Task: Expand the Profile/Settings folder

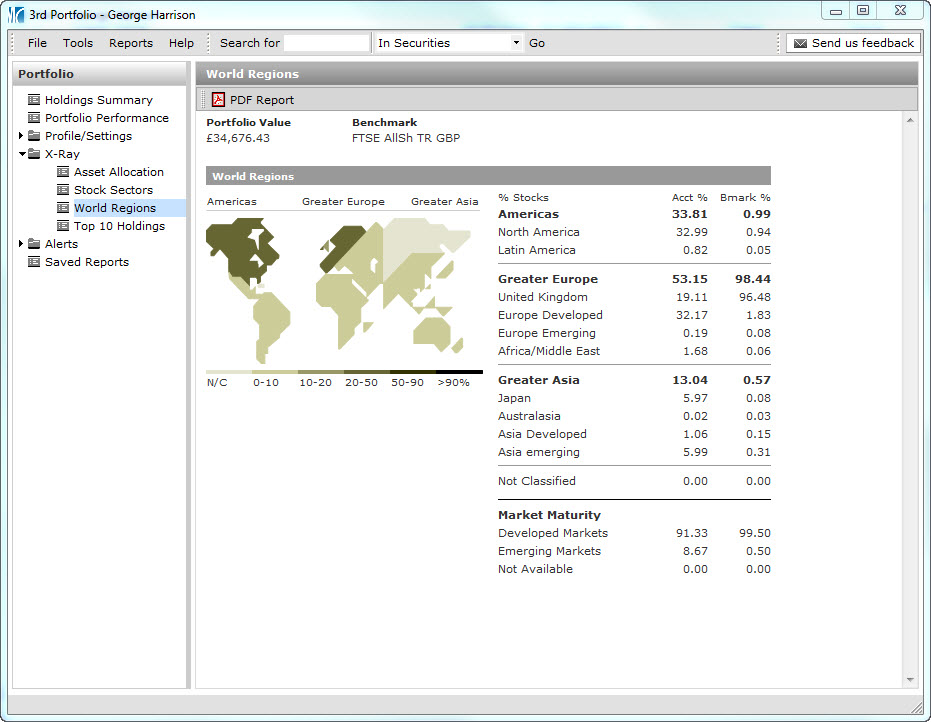Action: (21, 136)
